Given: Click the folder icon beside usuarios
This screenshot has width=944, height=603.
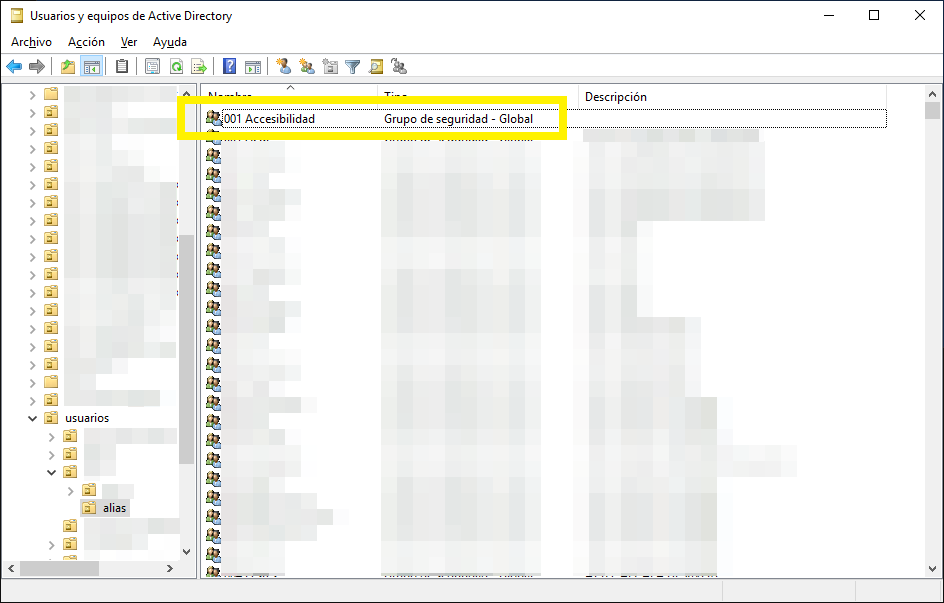Looking at the screenshot, I should (x=51, y=418).
